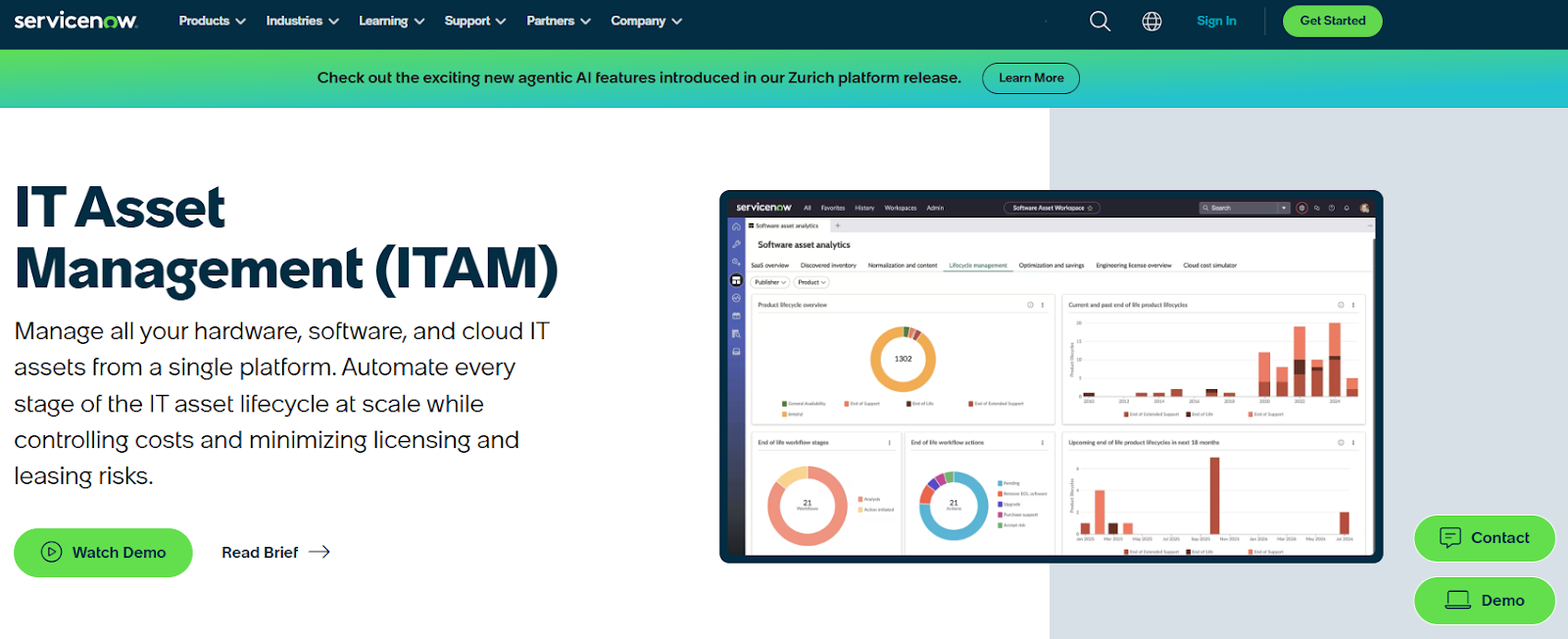This screenshot has height=639, width=1568.
Task: Open kebab menu on End of life workflow stages
Action: tap(890, 443)
